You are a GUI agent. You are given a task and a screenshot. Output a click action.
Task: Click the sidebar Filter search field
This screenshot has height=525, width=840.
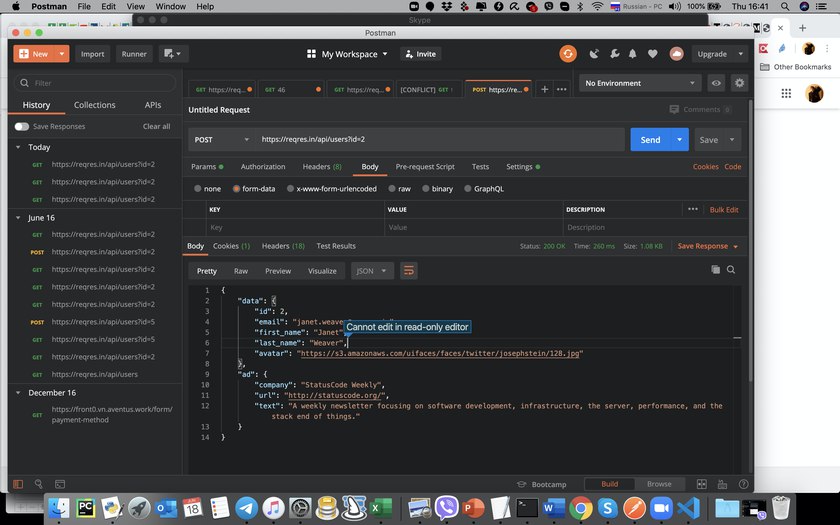[x=95, y=83]
